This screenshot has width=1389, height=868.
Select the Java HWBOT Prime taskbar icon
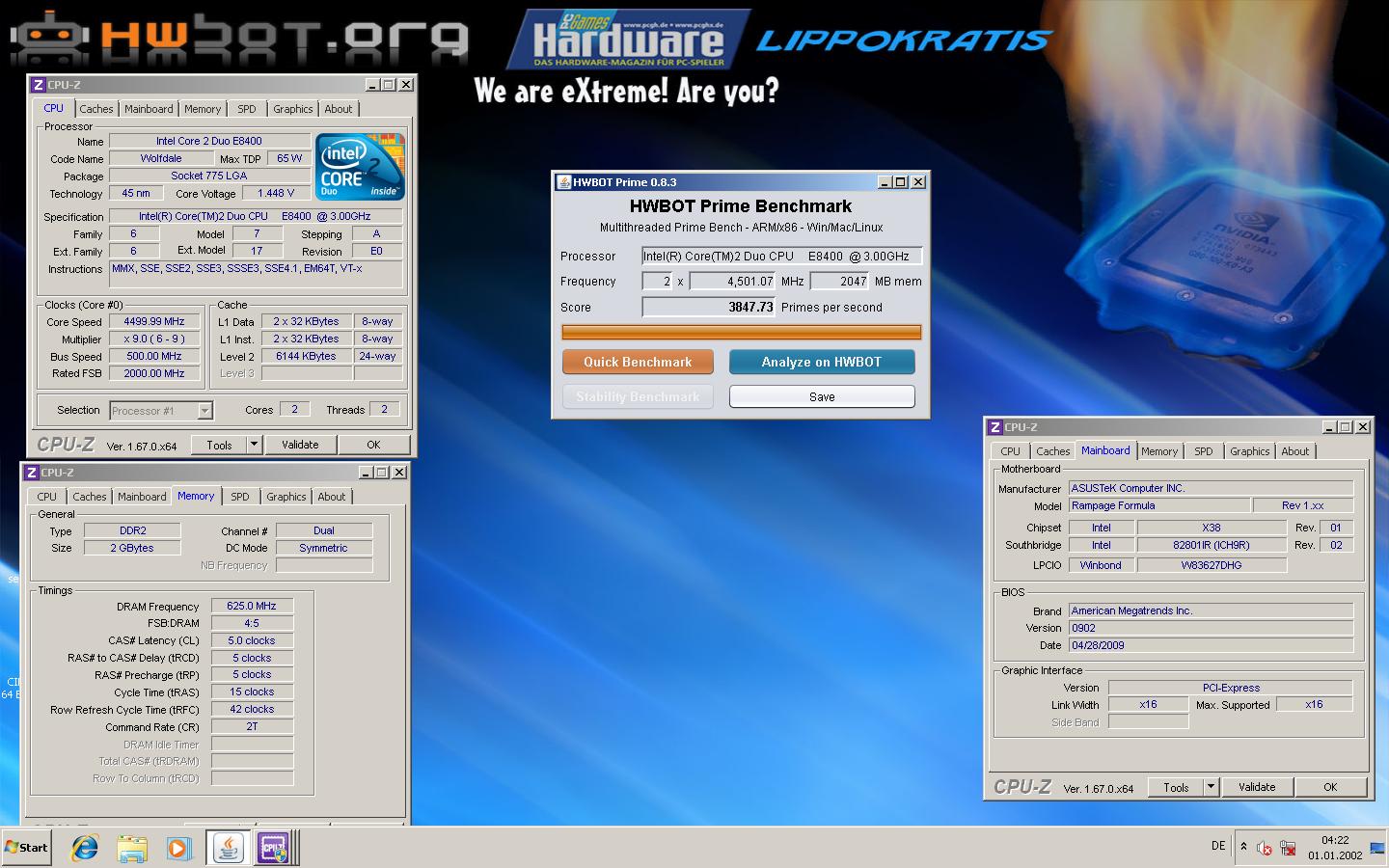coord(229,848)
